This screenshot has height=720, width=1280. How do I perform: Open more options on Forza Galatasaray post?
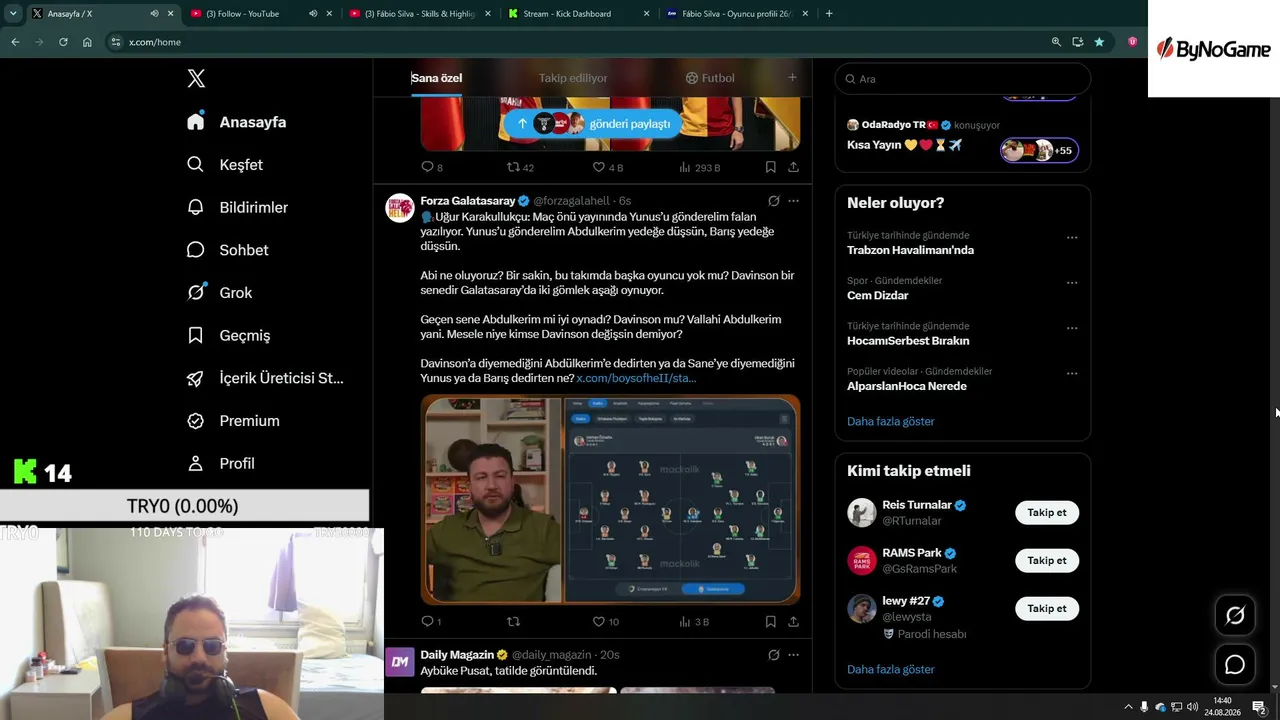coord(793,201)
